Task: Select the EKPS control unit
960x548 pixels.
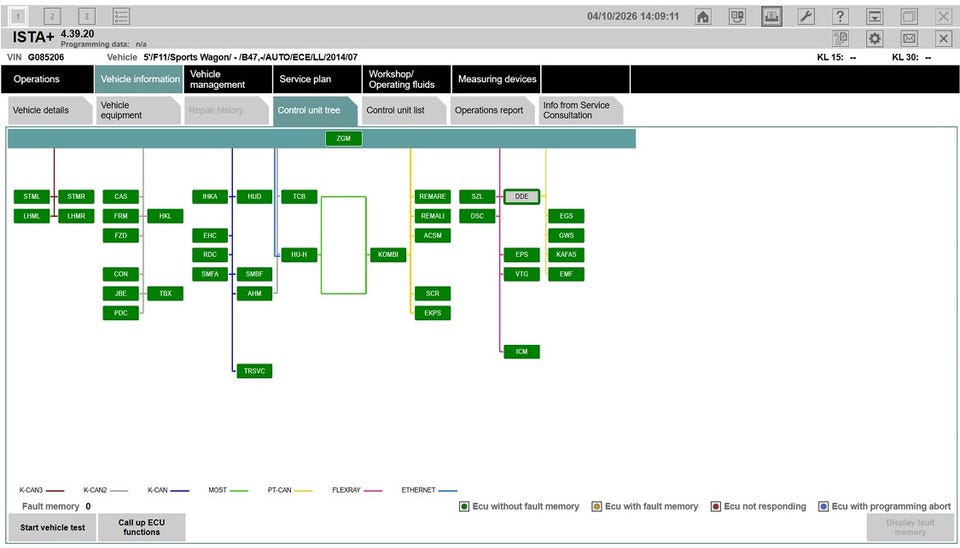Action: point(433,313)
